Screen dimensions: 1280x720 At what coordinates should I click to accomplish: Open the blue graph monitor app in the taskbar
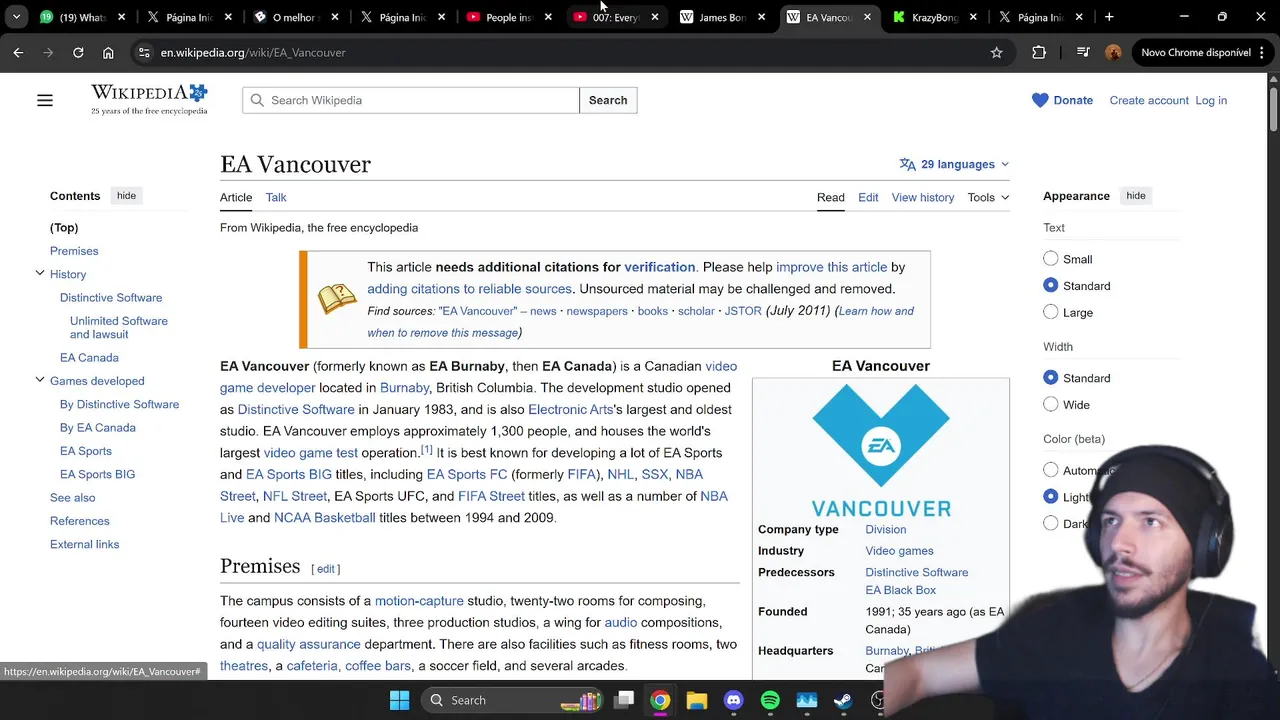click(x=806, y=700)
